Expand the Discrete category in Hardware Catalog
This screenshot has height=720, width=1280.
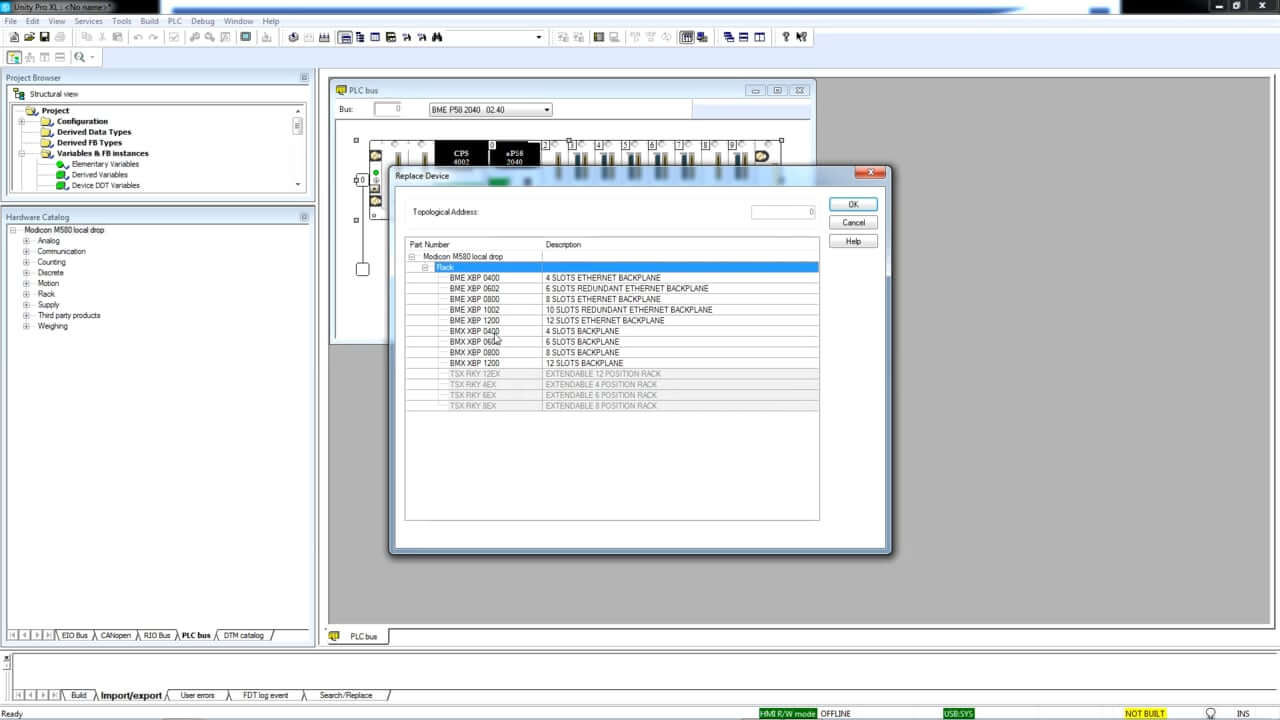tap(26, 273)
